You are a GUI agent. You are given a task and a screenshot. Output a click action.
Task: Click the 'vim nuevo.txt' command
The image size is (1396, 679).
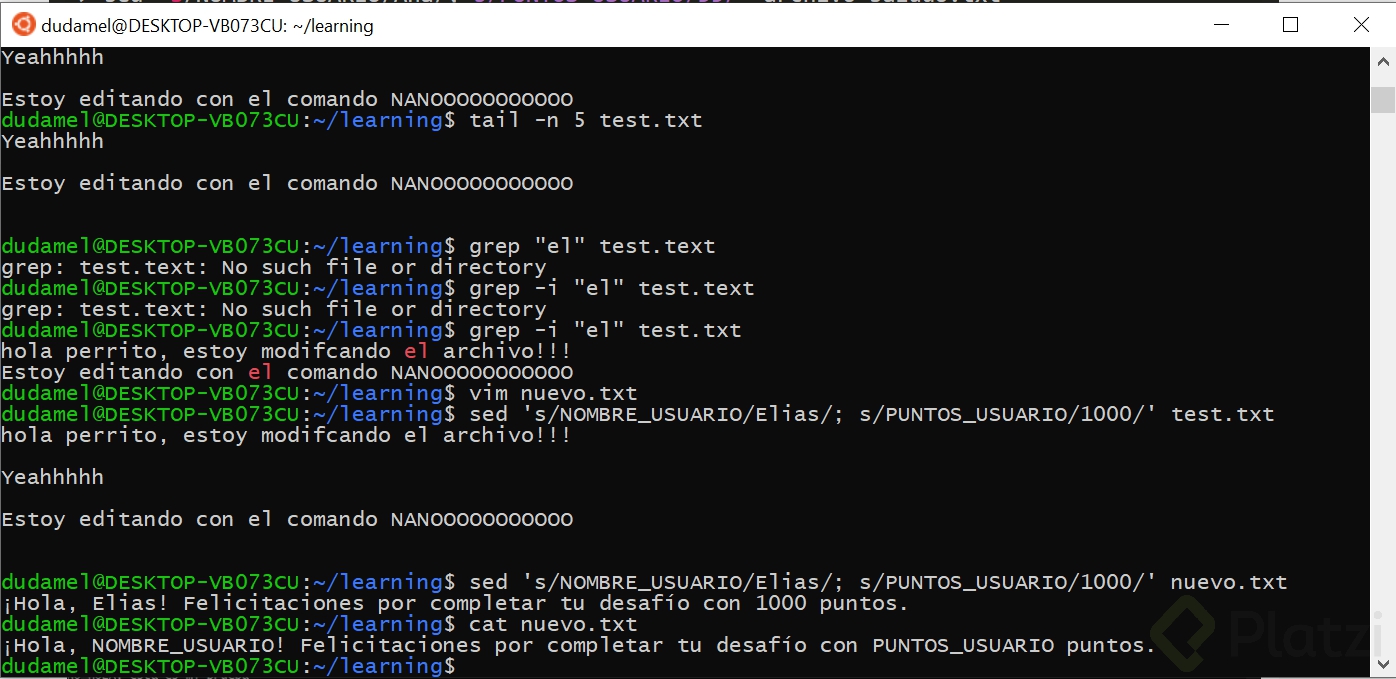pos(553,393)
